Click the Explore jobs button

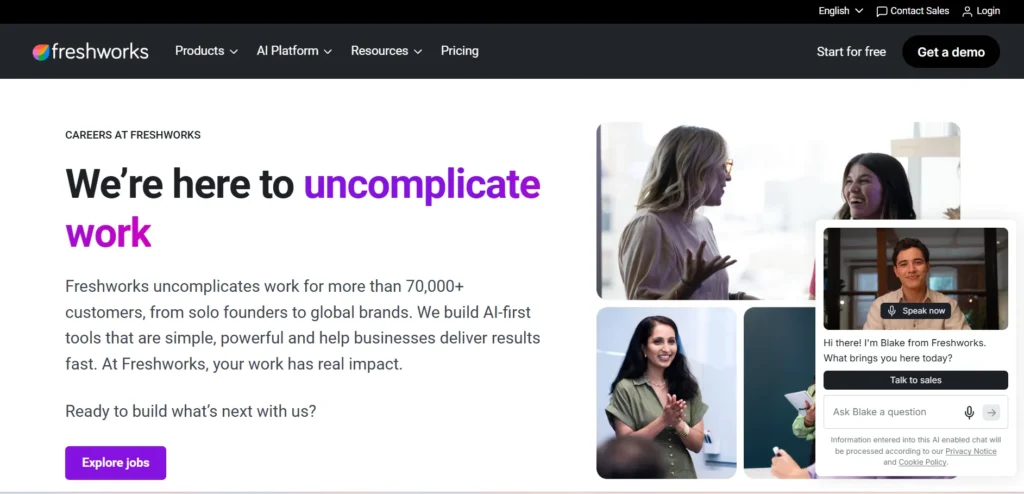click(116, 463)
